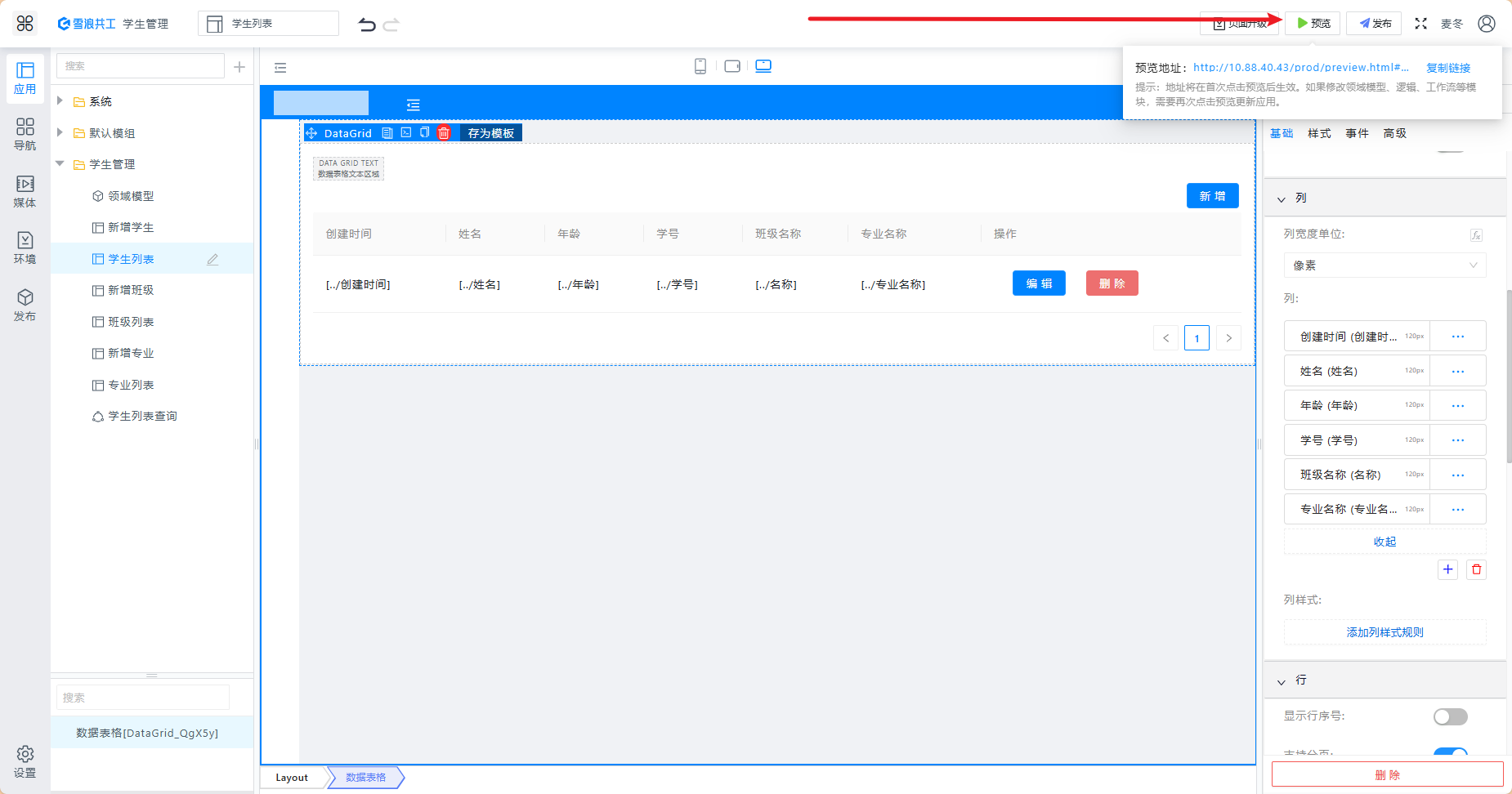Screen dimensions: 1512x794
Task: Open the 领域模型 tree item
Action: pyautogui.click(x=130, y=196)
